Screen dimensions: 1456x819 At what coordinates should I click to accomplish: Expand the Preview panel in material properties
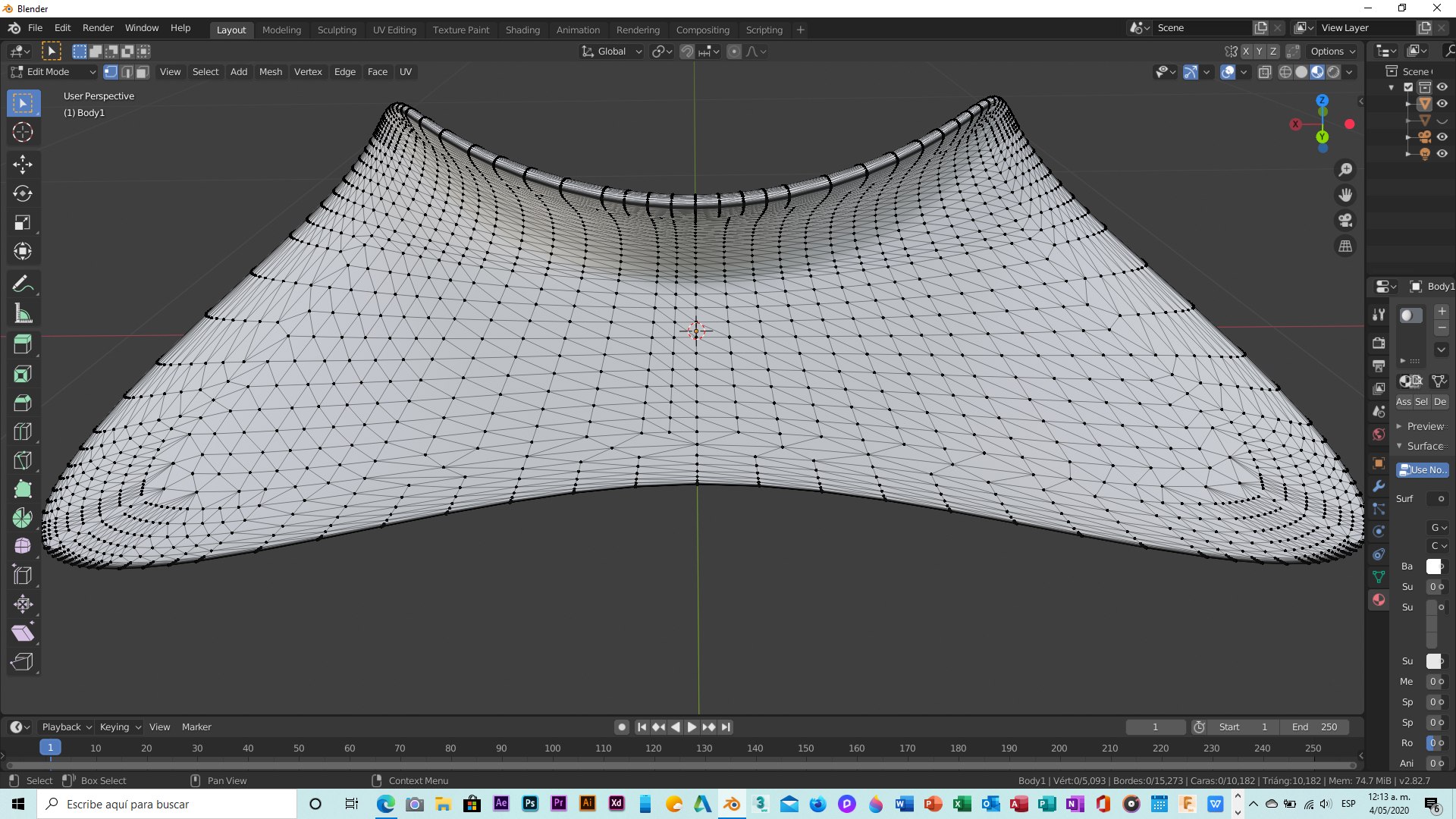tap(1421, 426)
